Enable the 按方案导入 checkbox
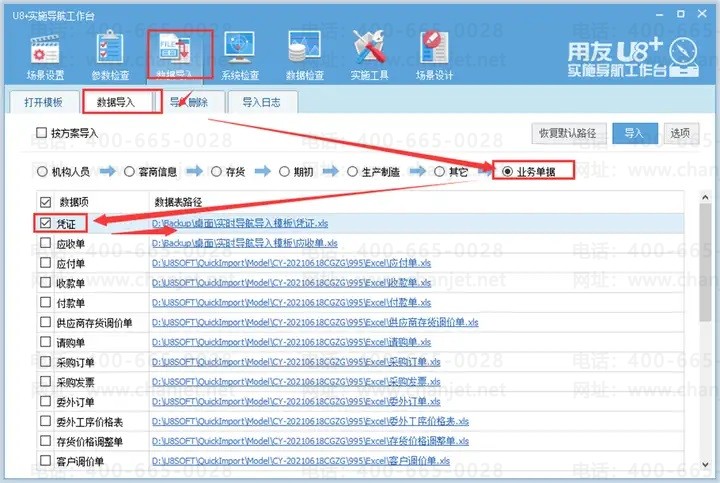 pyautogui.click(x=41, y=133)
